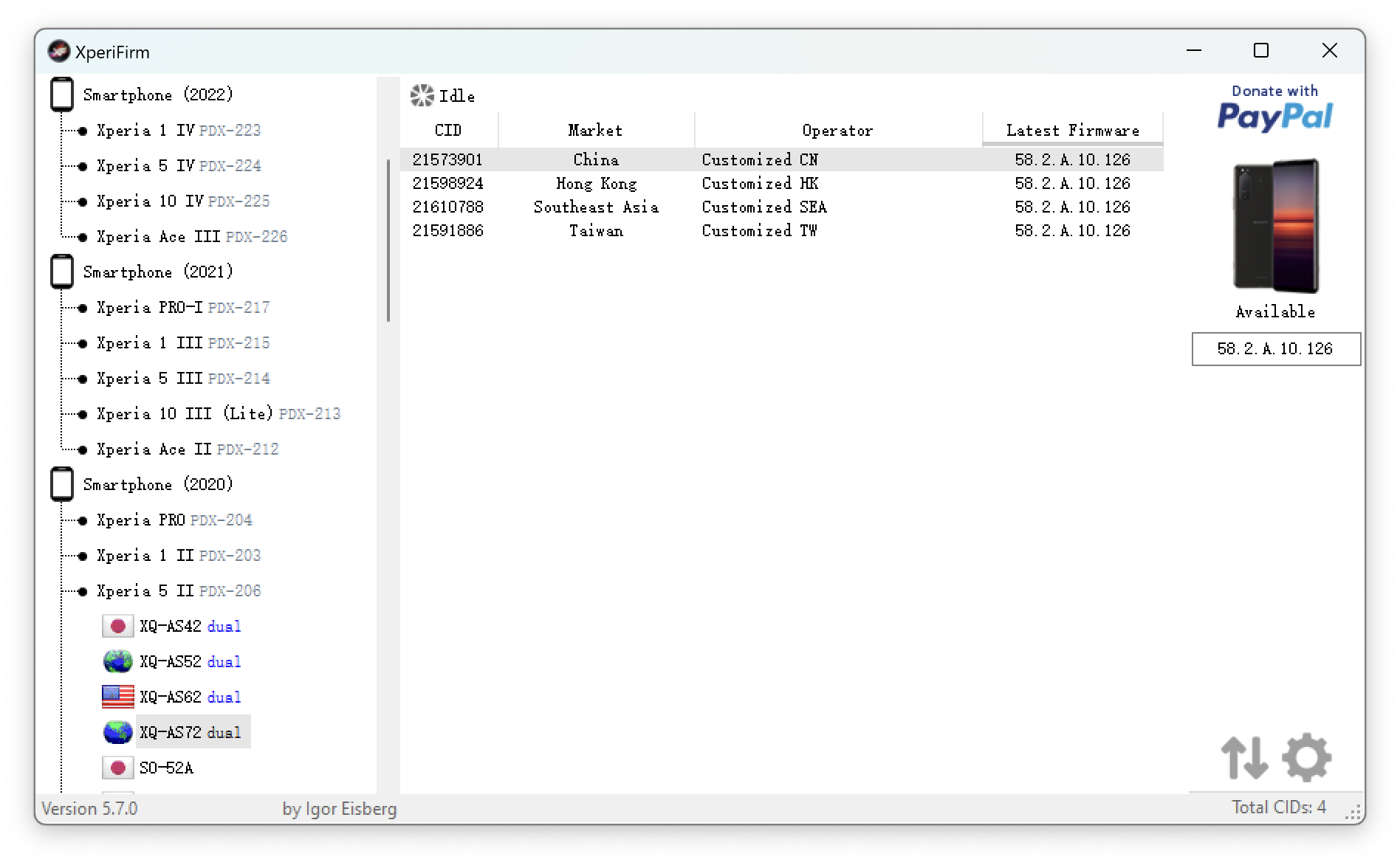
Task: Select SO-52A variant
Action: click(167, 768)
